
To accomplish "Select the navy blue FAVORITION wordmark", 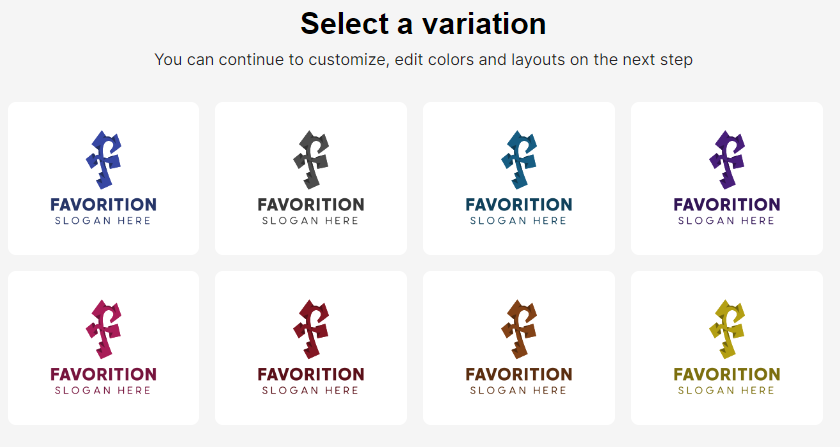I will click(x=103, y=204).
